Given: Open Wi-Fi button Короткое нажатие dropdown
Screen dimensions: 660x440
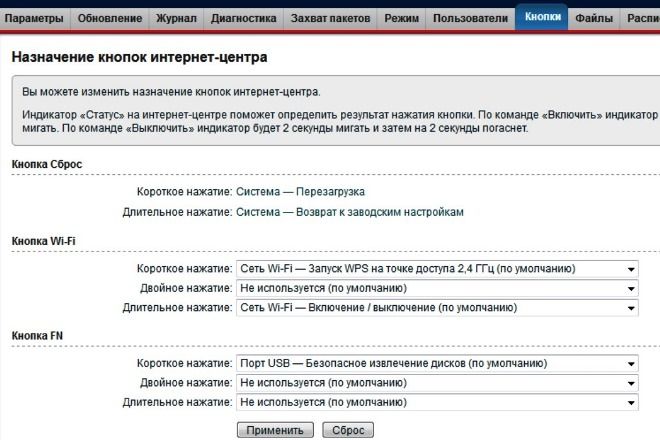Looking at the screenshot, I should [x=437, y=269].
